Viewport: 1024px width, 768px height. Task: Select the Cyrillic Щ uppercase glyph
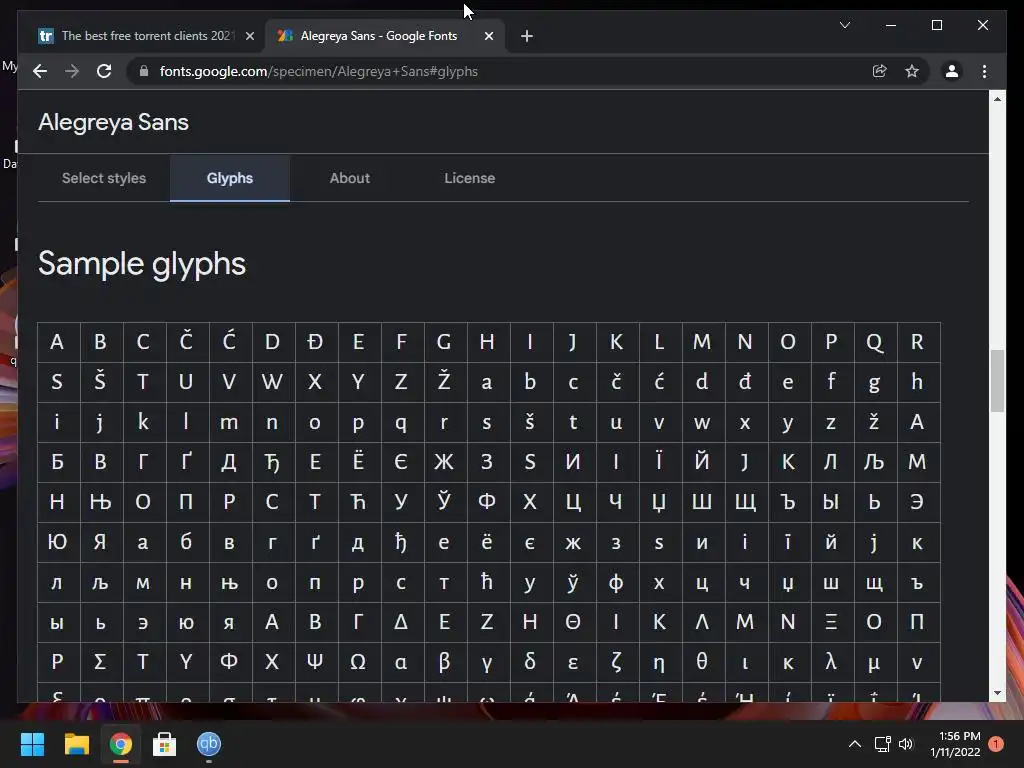click(744, 502)
